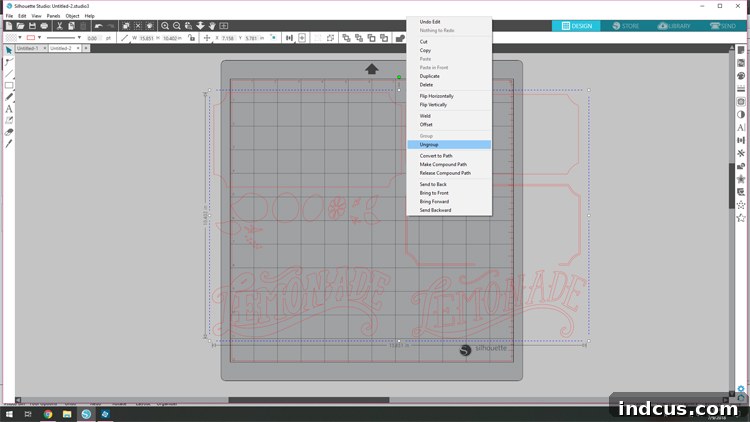Click the scissors Cut icon
This screenshot has height=422, width=750.
pos(59,26)
